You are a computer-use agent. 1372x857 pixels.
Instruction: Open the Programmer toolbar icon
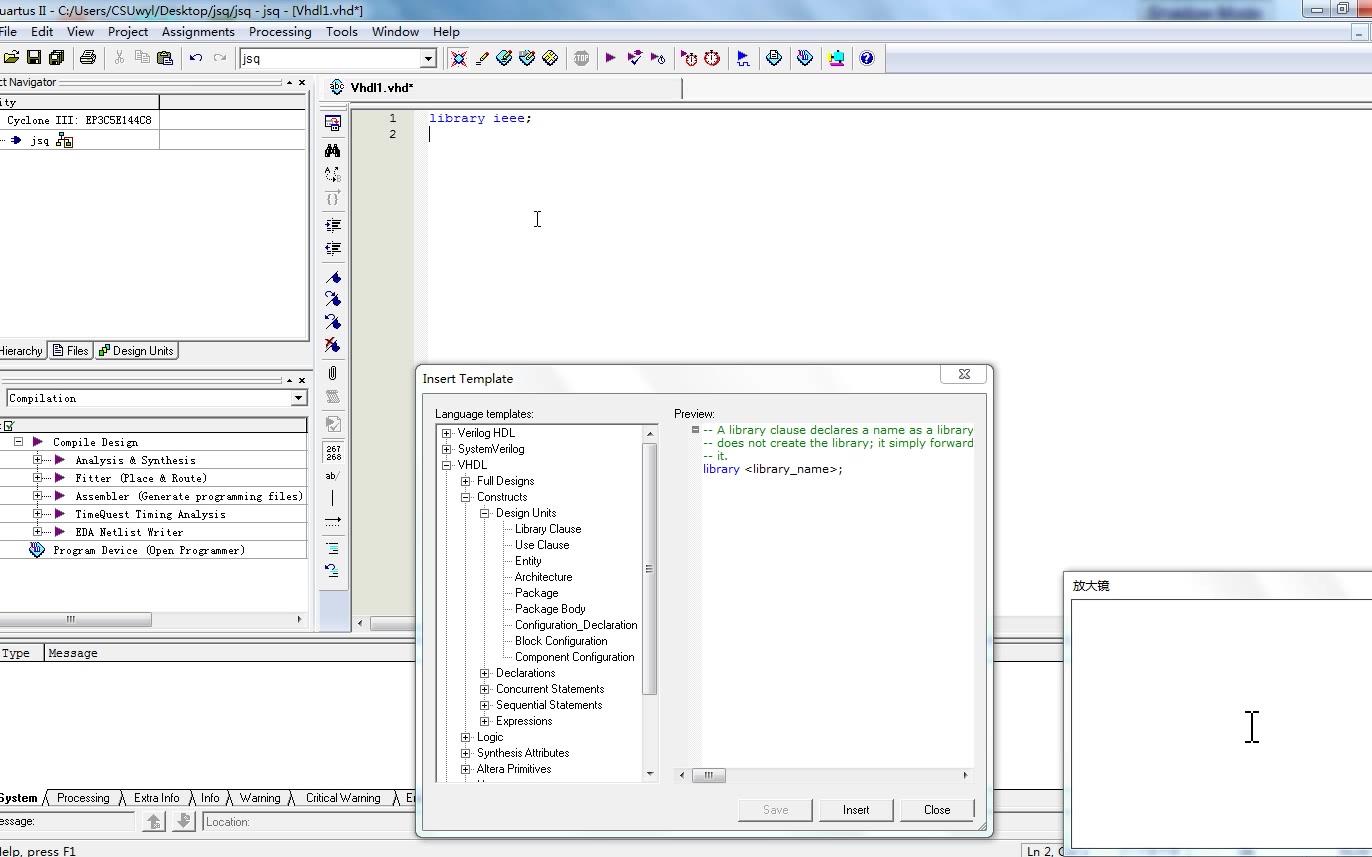tap(805, 58)
